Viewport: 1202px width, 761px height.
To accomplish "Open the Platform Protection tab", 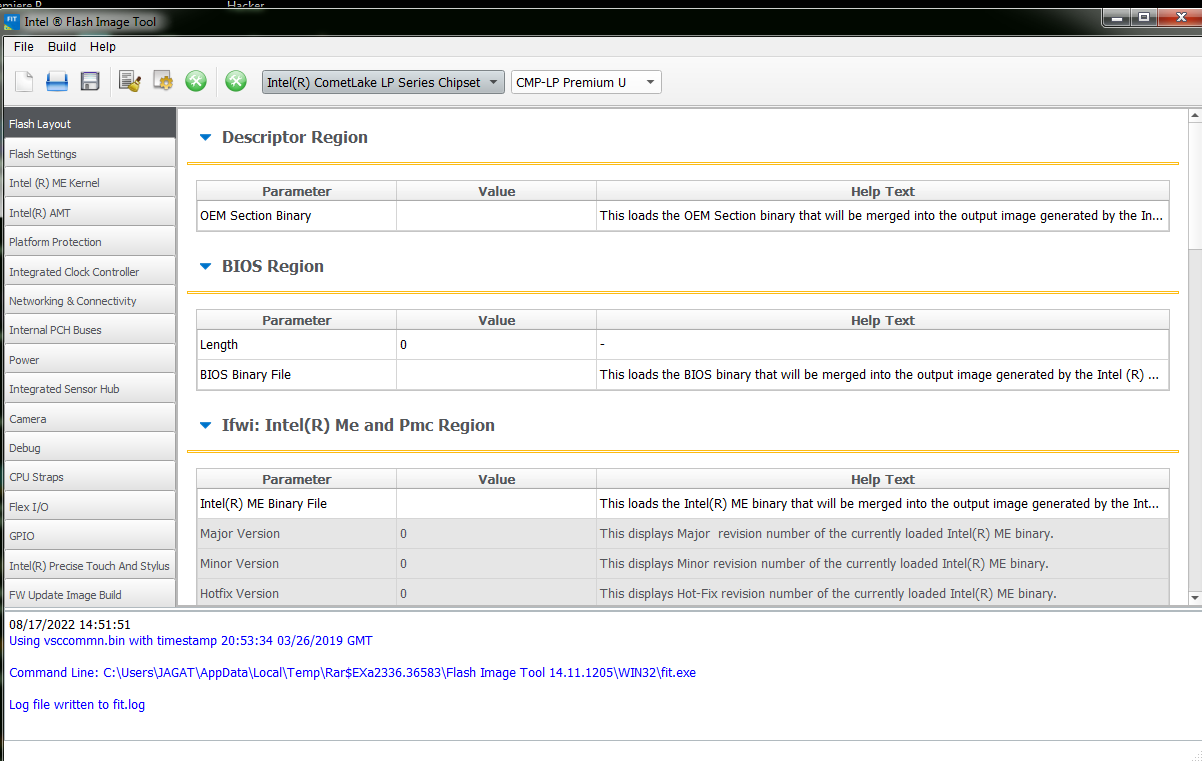I will coord(89,242).
